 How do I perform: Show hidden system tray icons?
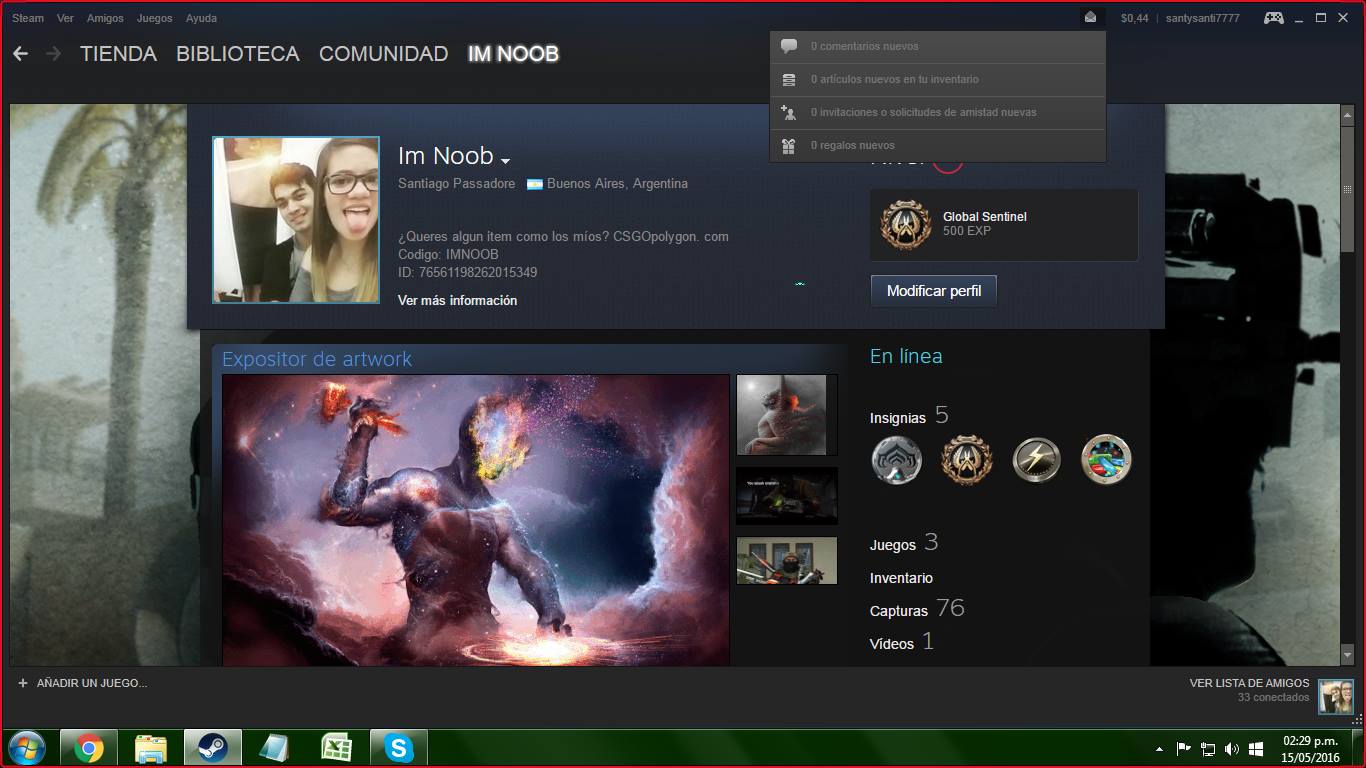(1160, 749)
